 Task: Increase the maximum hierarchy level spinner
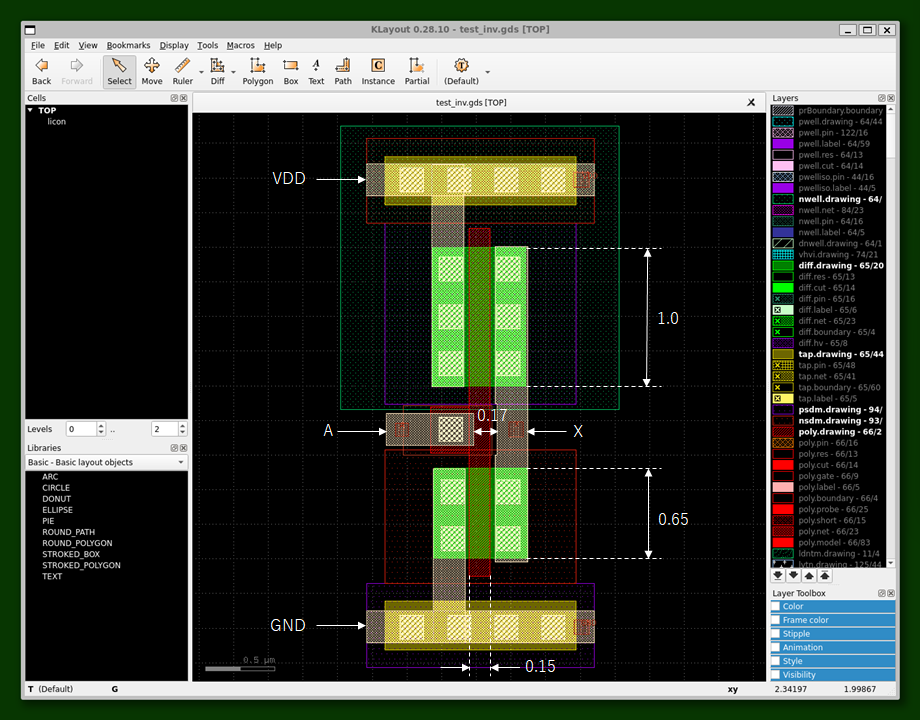pyautogui.click(x=182, y=425)
